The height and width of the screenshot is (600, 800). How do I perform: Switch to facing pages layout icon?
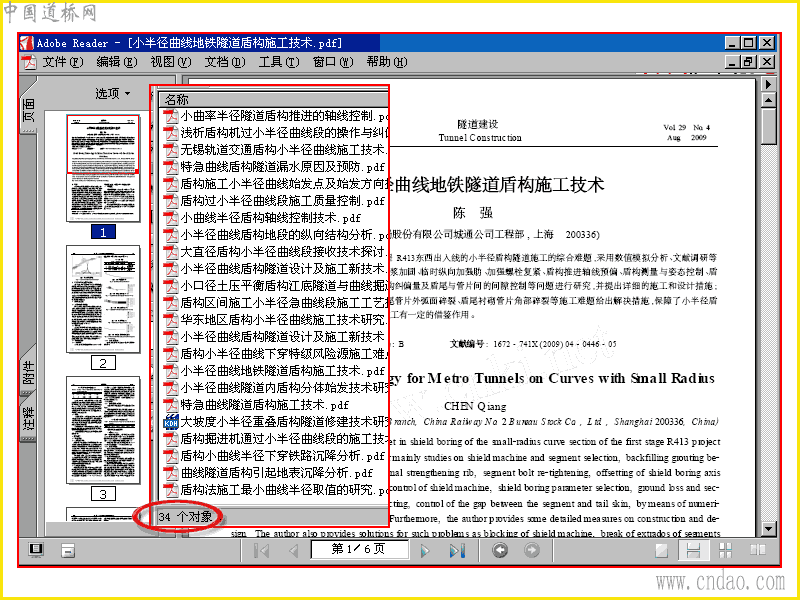click(758, 550)
